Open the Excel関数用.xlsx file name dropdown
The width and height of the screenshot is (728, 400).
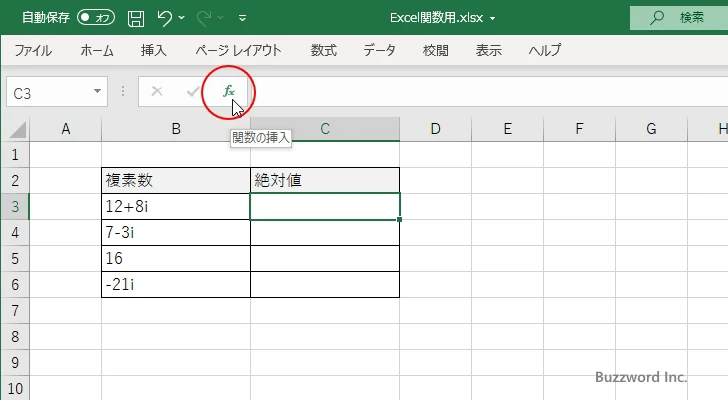492,19
